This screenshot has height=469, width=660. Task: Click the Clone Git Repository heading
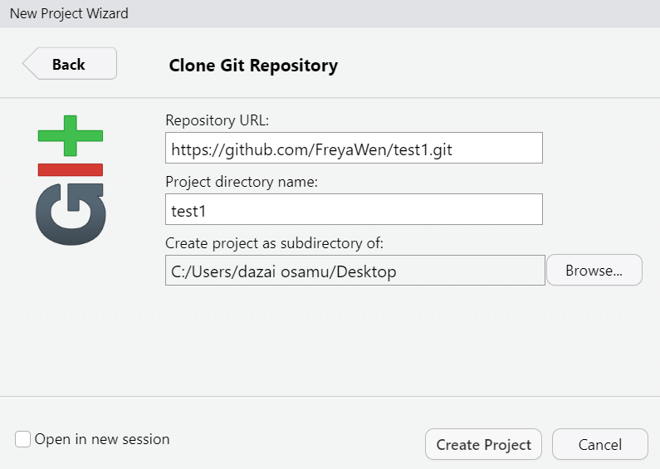[x=253, y=66]
